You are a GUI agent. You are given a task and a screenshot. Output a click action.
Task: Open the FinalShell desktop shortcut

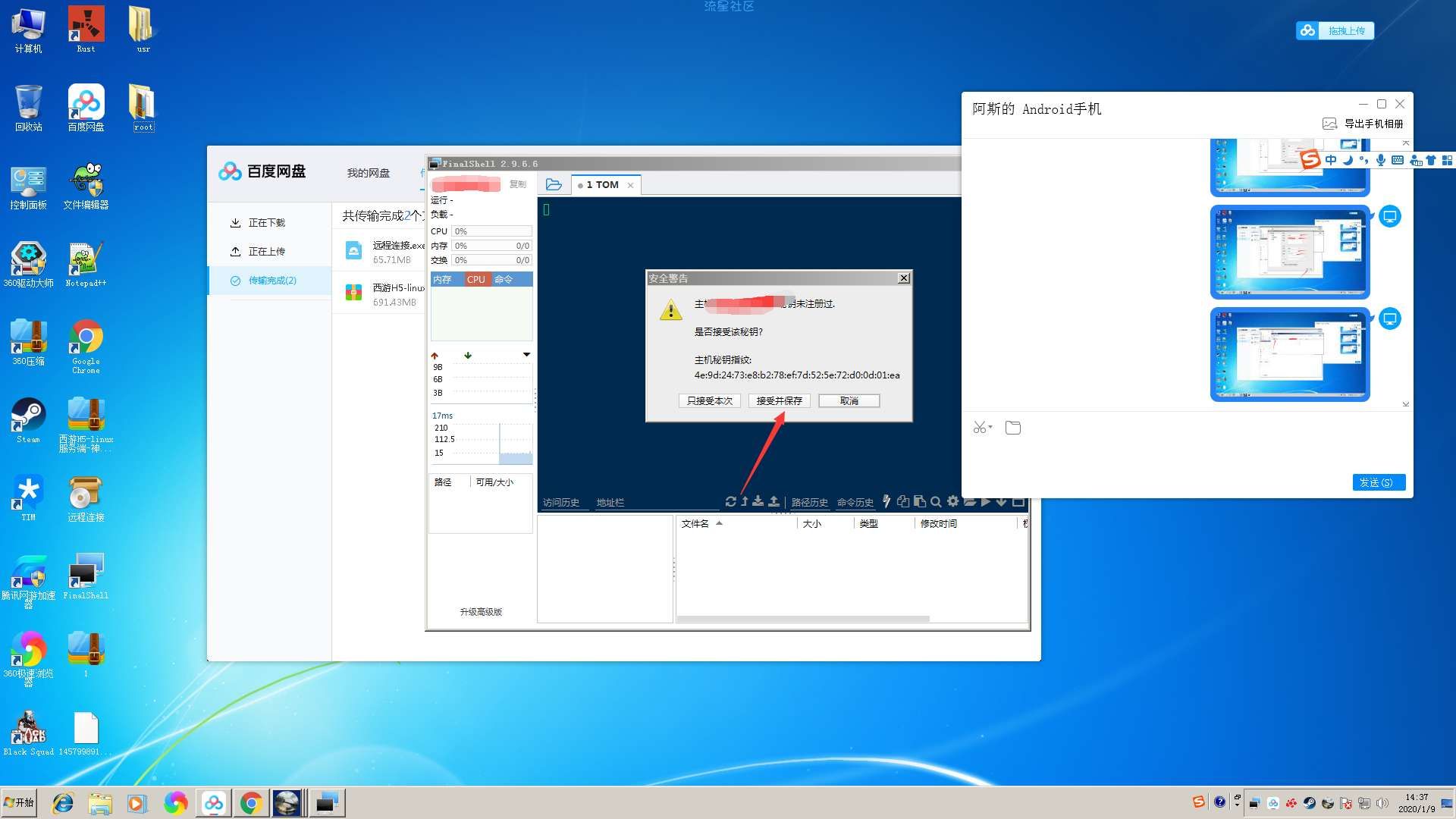[86, 577]
